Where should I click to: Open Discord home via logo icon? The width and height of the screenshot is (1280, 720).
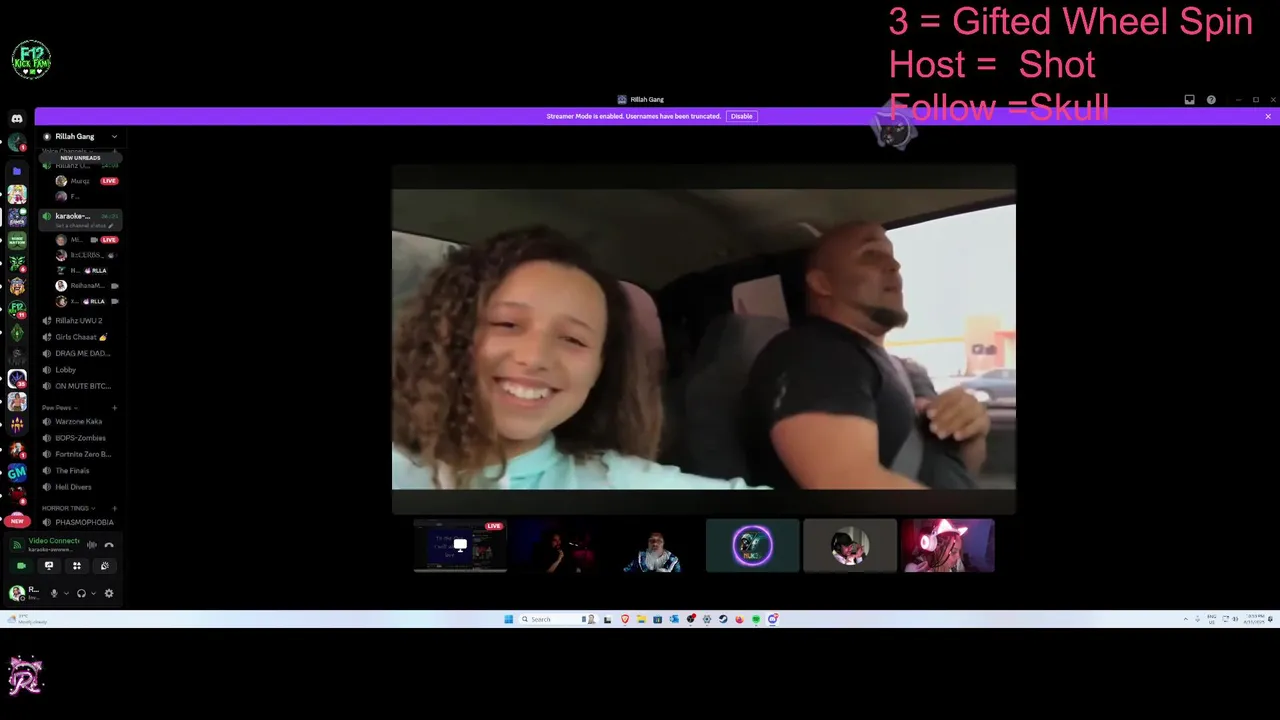17,118
